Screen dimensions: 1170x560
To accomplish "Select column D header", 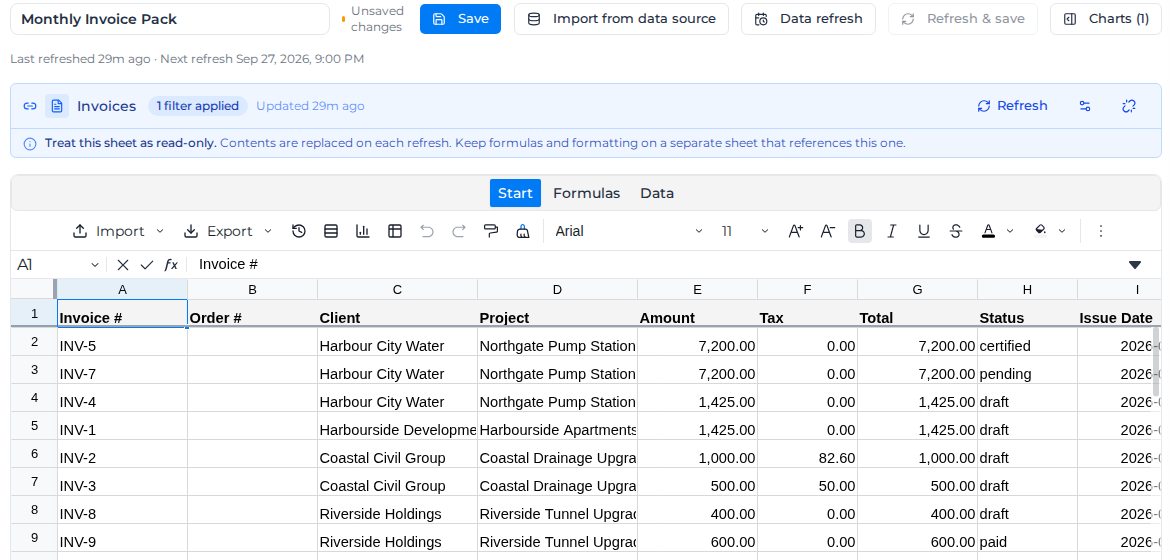I will pos(557,290).
